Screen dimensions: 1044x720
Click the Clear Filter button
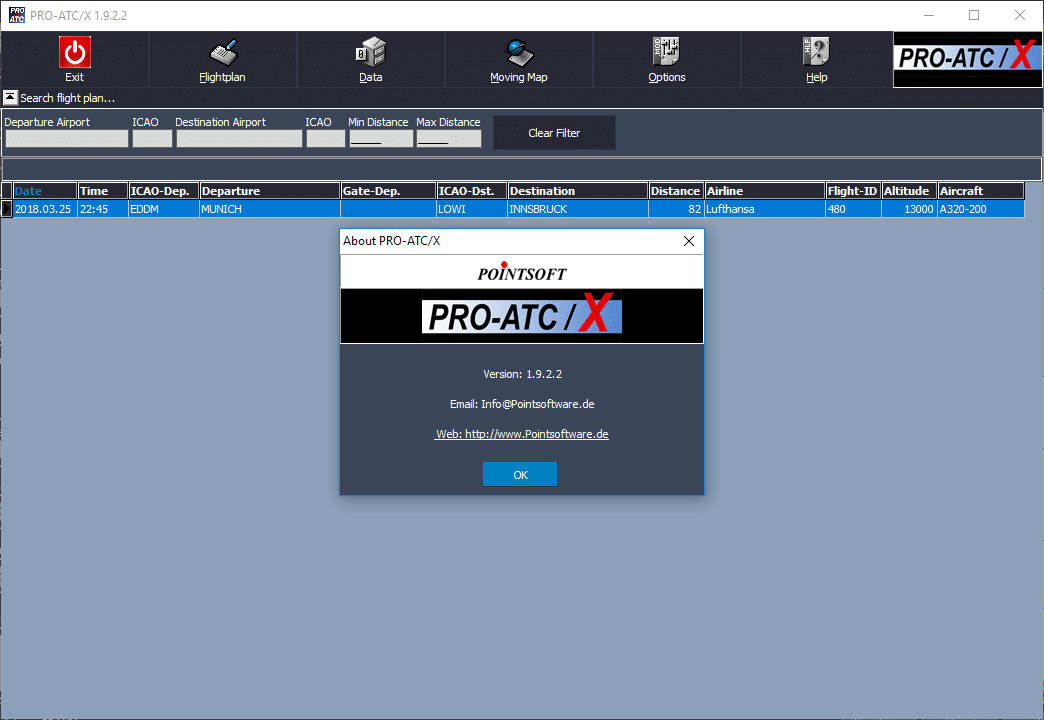coord(554,133)
